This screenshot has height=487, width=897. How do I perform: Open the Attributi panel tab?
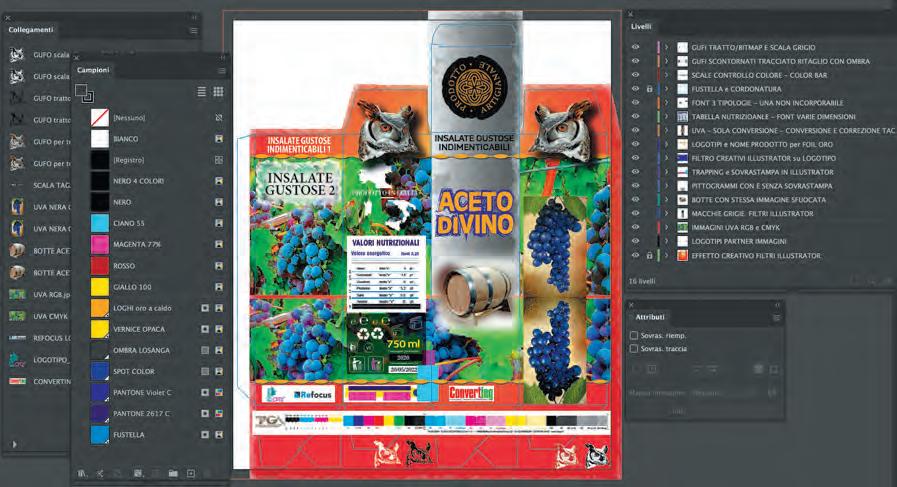pos(650,317)
